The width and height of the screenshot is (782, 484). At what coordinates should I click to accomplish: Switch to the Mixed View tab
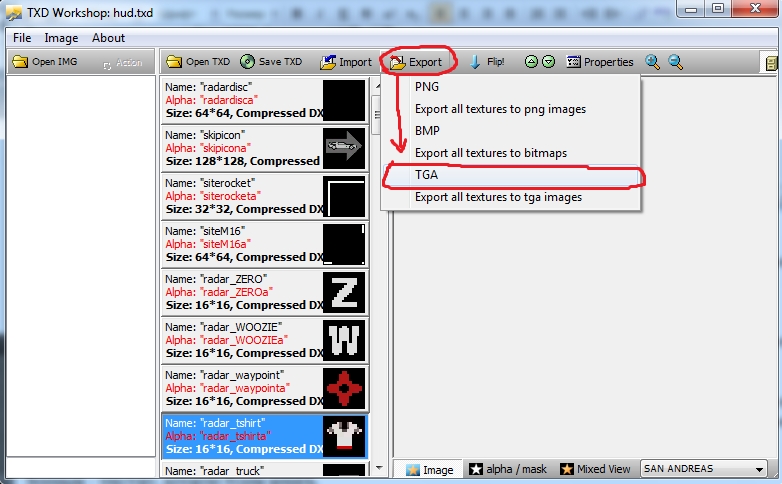coord(596,469)
